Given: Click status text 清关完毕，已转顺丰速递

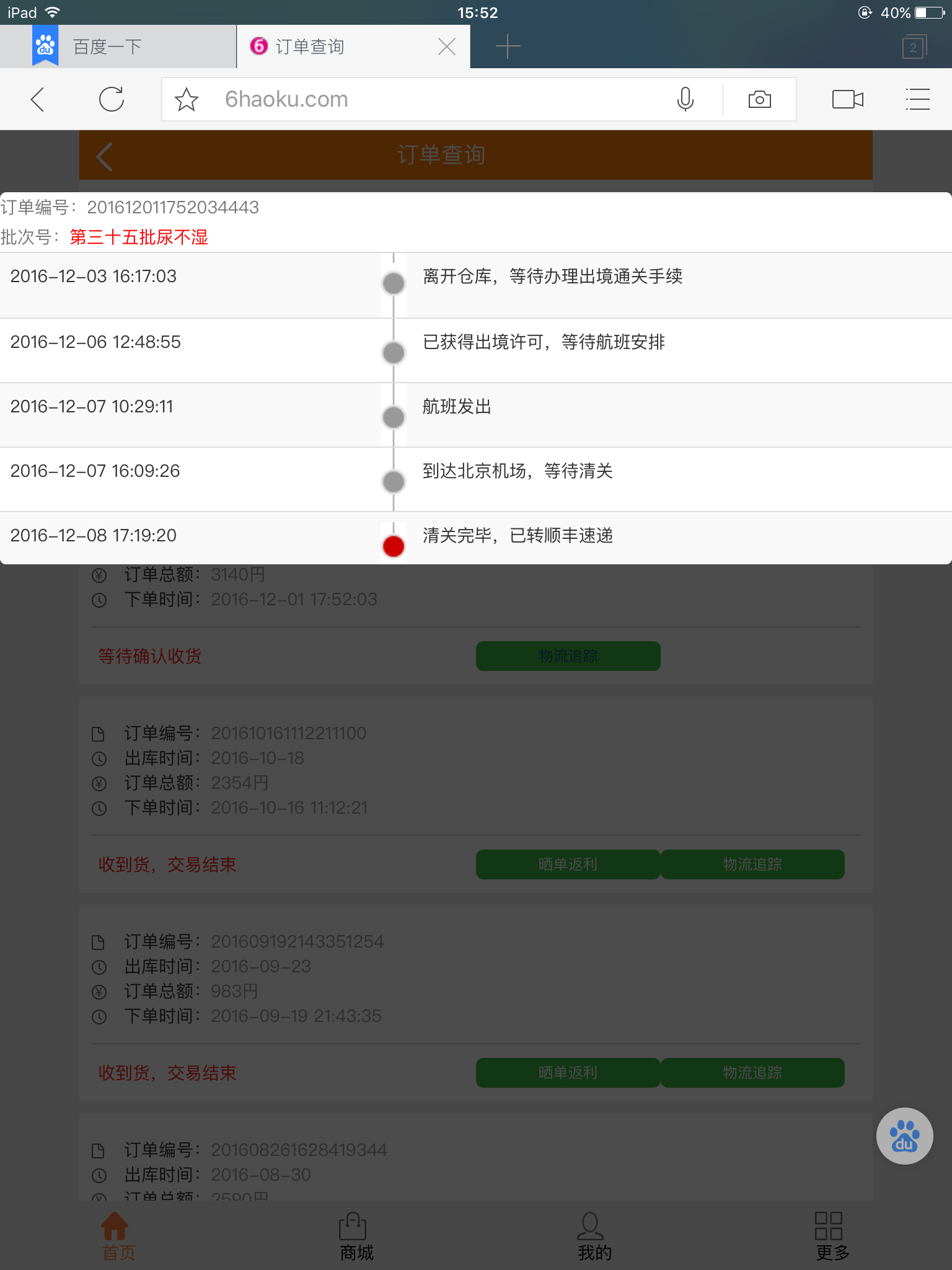Looking at the screenshot, I should (x=518, y=535).
